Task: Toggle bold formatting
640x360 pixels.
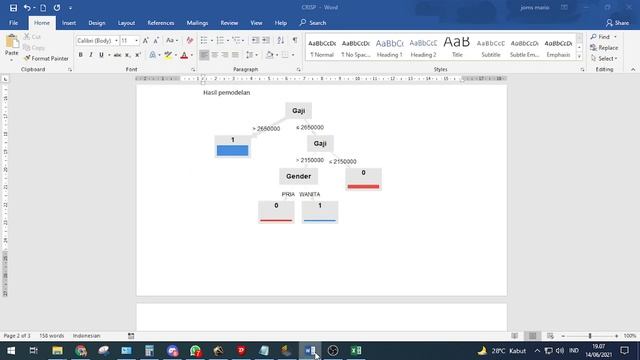Action: click(x=80, y=55)
